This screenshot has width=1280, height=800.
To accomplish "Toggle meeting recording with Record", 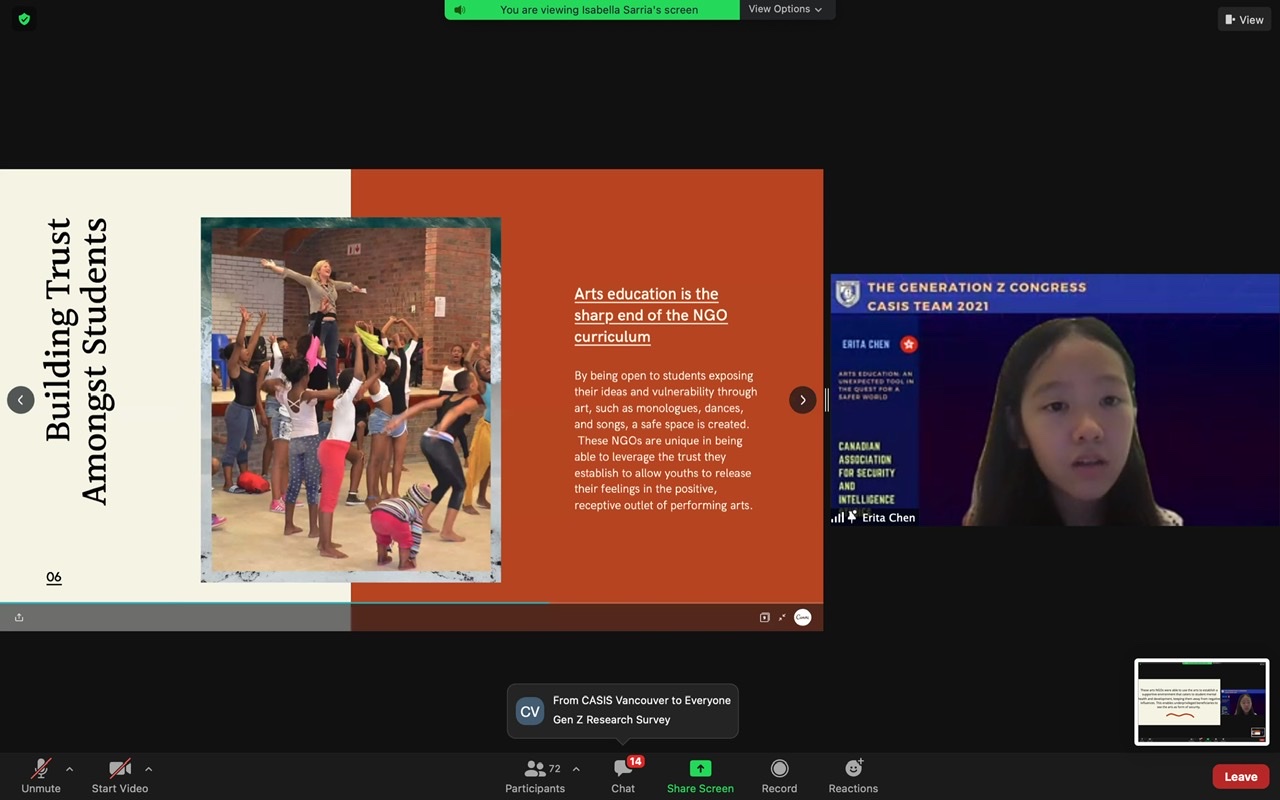I will click(x=779, y=775).
